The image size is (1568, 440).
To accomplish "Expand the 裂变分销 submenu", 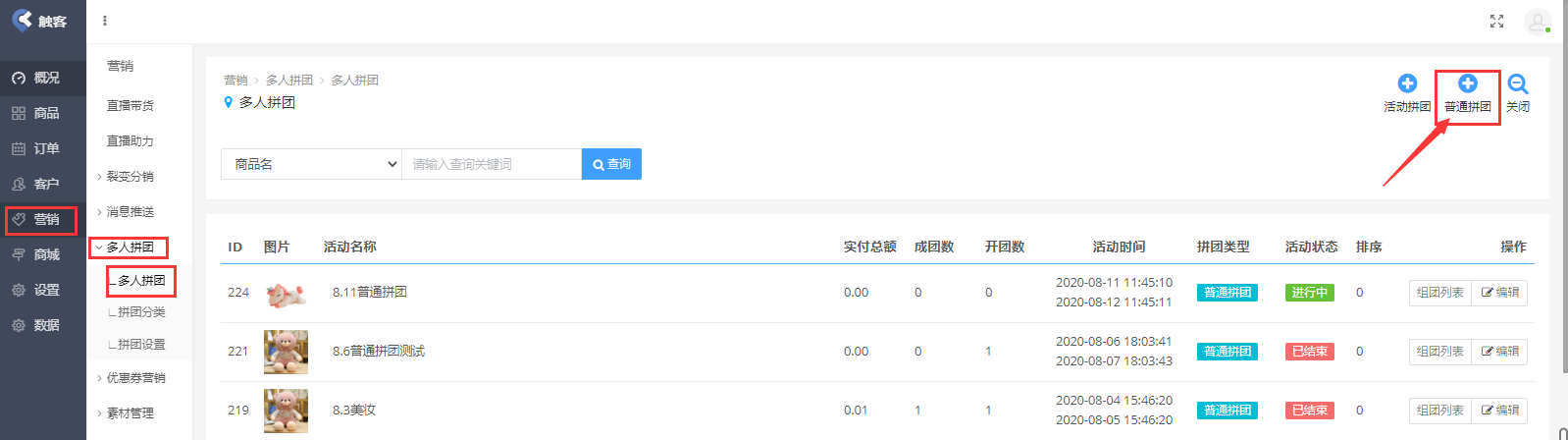I will click(x=130, y=177).
